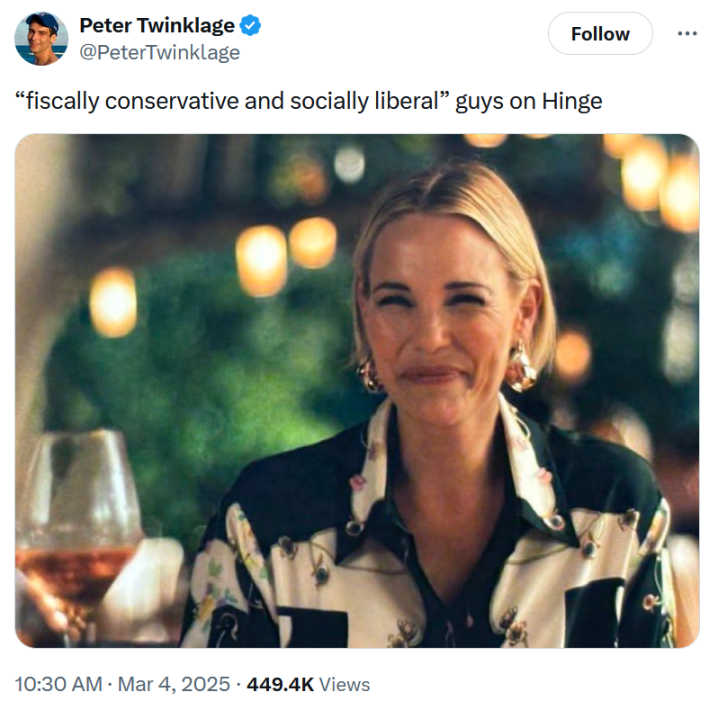Screen dimensions: 709x701
Task: Click the 449.4K view count number
Action: tap(280, 684)
